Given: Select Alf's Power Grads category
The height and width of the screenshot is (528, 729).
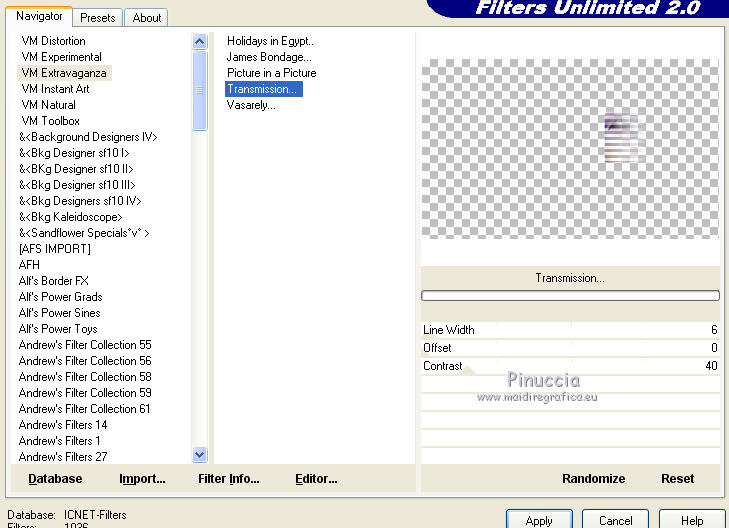Looking at the screenshot, I should pyautogui.click(x=60, y=297).
